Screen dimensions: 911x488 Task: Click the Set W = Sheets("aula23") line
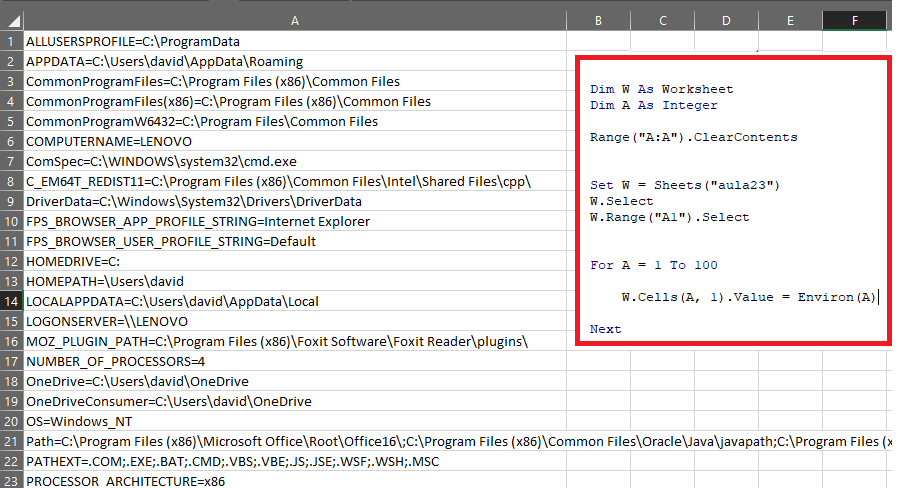point(685,185)
